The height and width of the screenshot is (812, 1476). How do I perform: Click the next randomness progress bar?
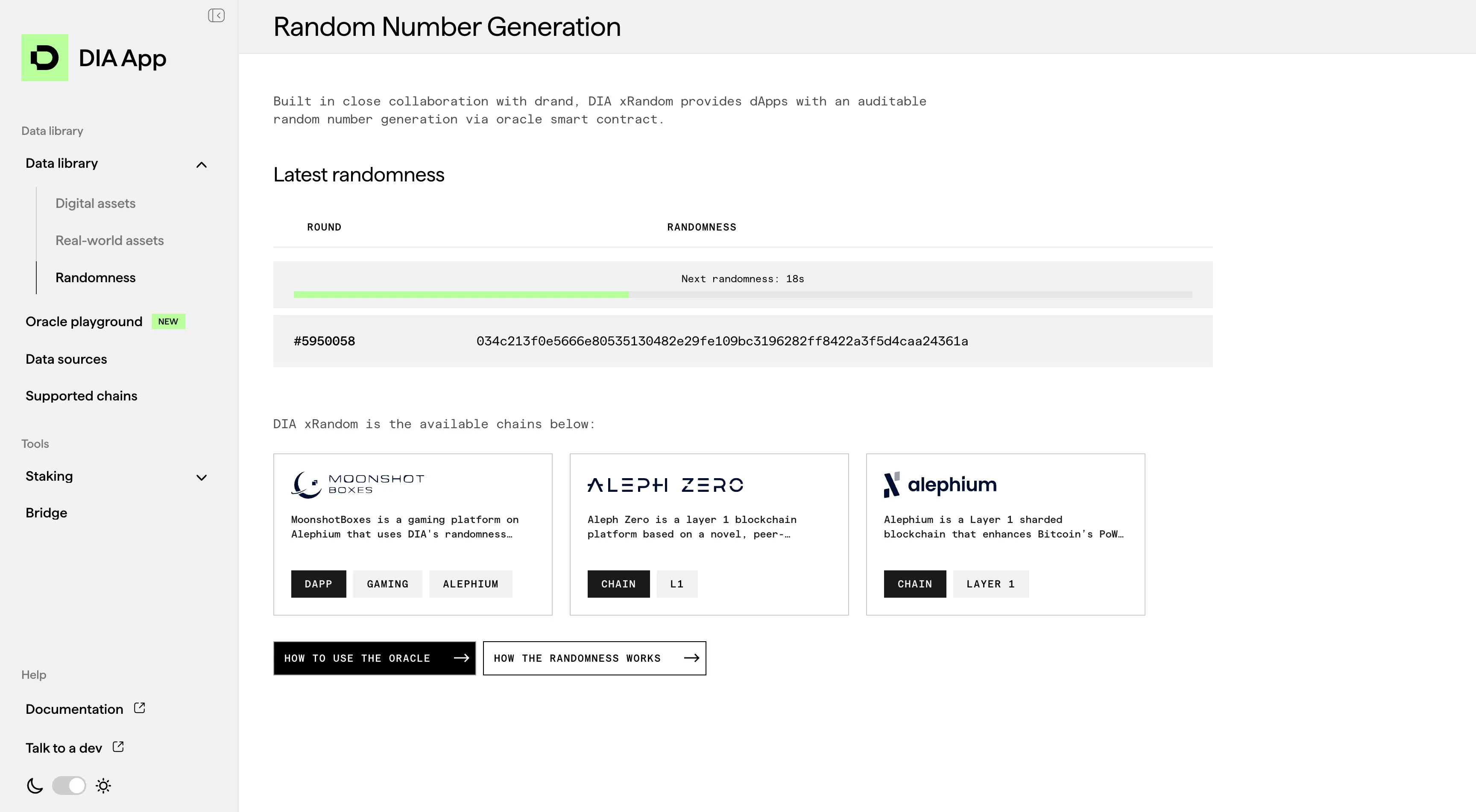743,294
